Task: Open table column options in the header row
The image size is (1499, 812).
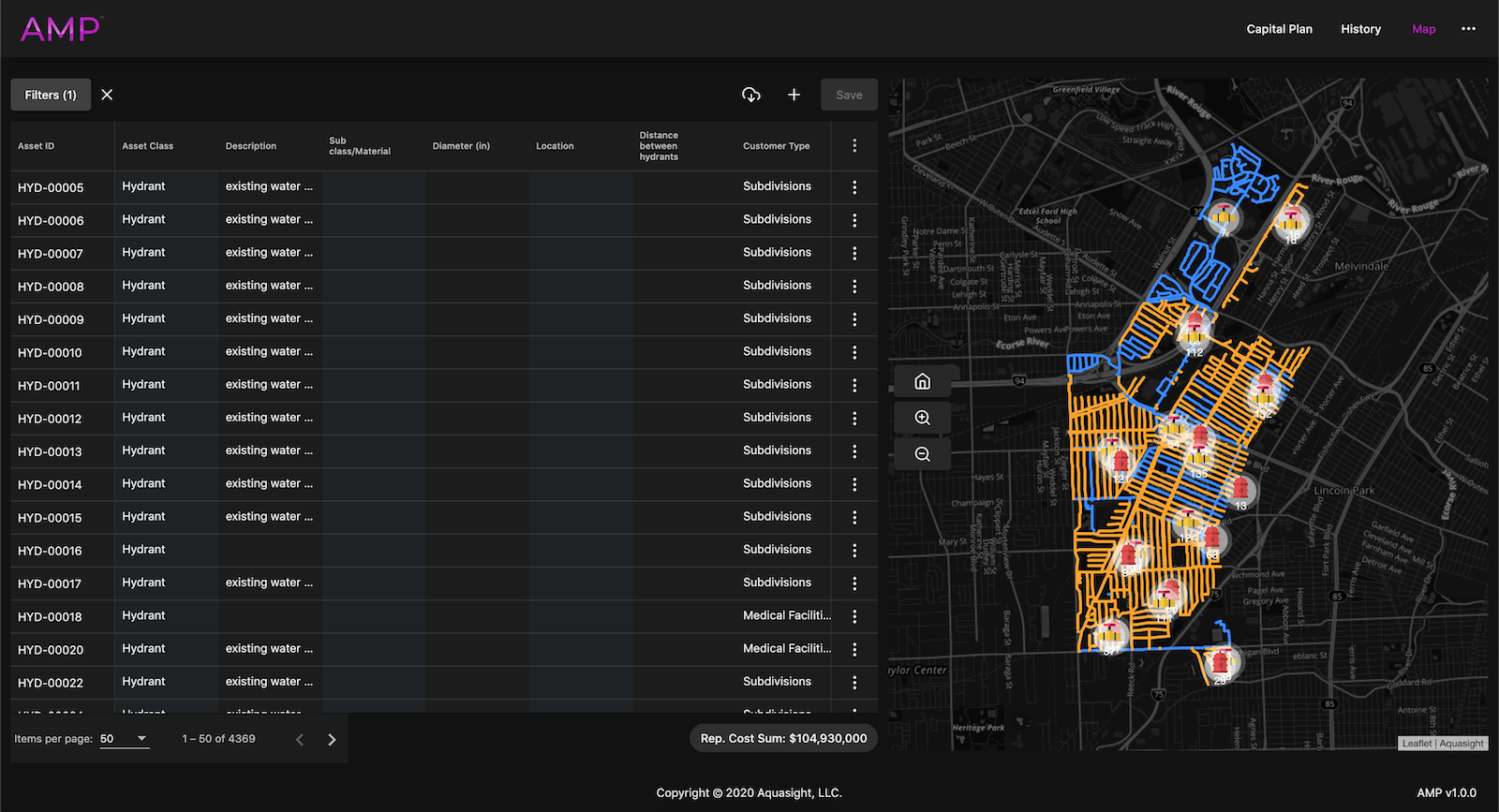Action: coord(854,146)
